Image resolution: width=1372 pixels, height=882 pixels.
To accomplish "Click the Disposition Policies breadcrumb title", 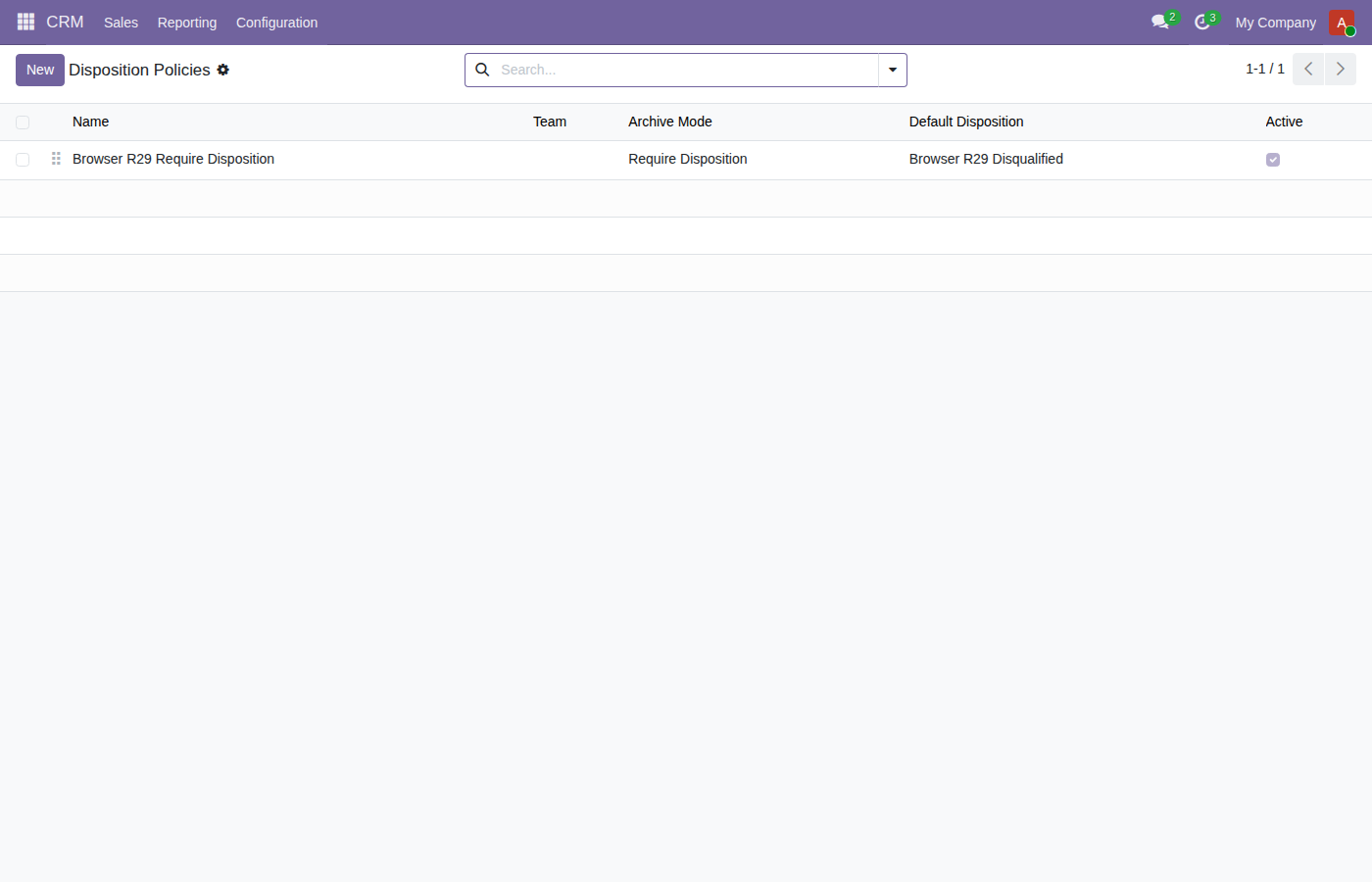I will tap(139, 70).
